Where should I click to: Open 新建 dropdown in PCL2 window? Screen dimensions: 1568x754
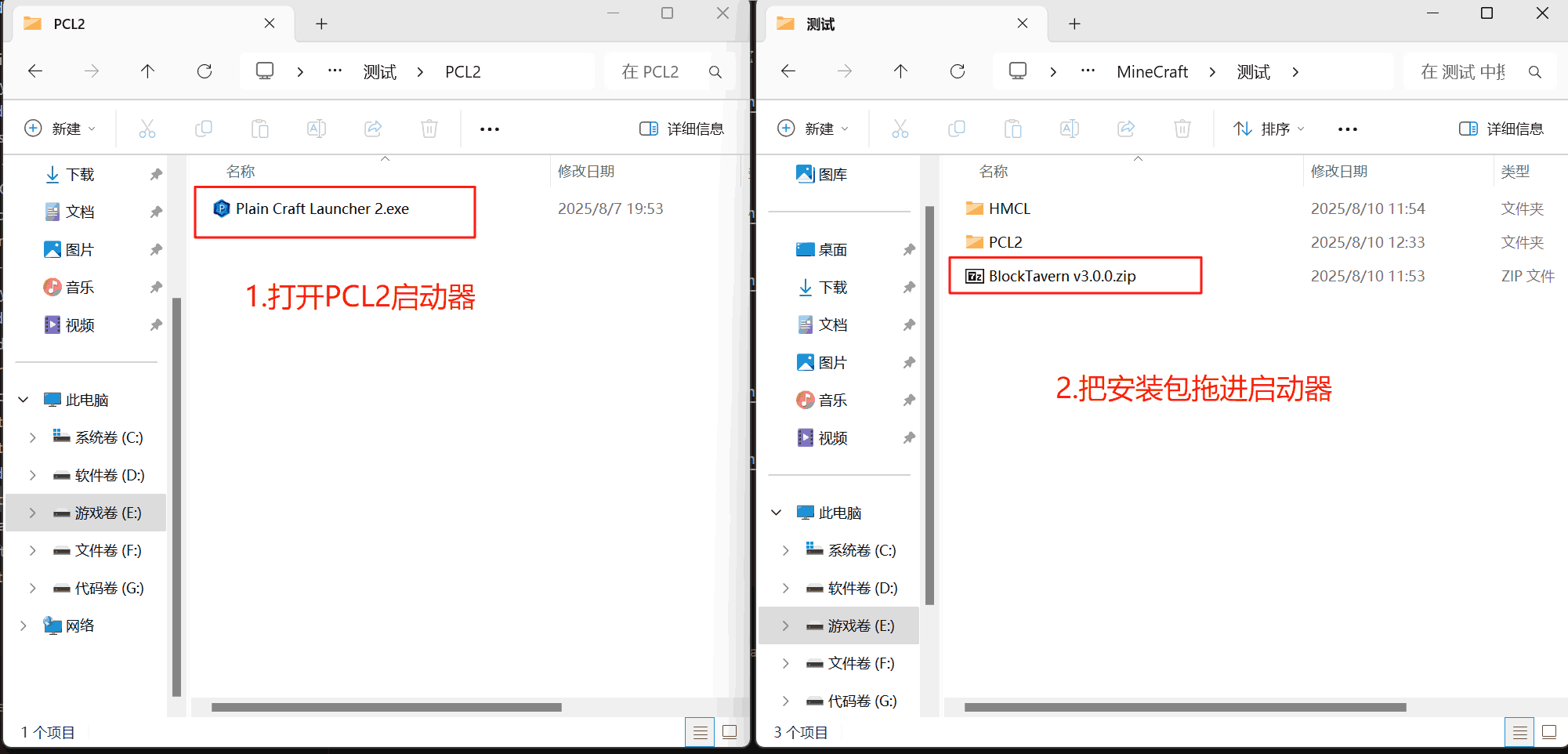pyautogui.click(x=60, y=129)
